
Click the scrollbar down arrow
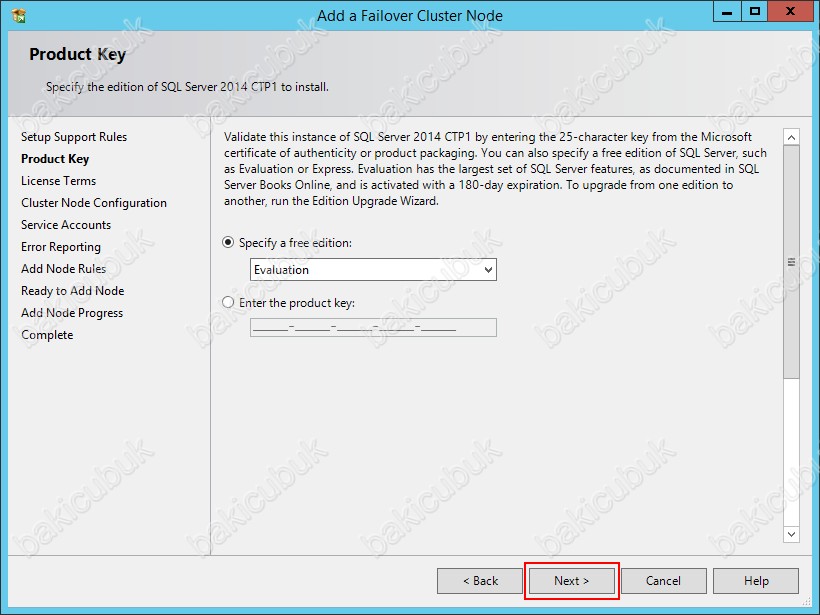[791, 534]
